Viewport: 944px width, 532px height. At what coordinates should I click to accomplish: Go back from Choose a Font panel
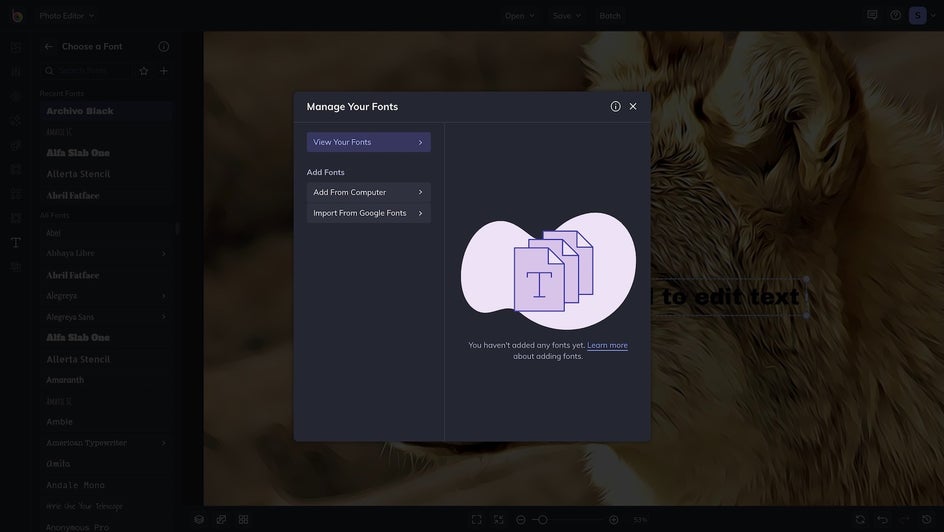point(49,46)
